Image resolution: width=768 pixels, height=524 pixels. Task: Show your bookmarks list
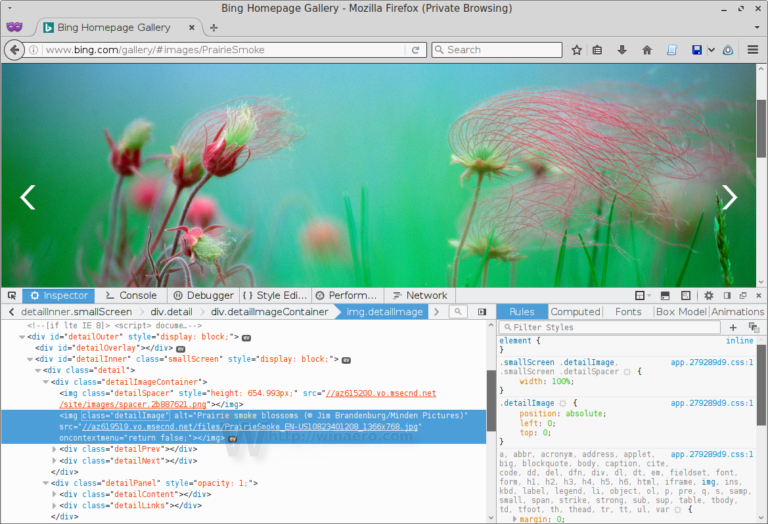coord(597,50)
